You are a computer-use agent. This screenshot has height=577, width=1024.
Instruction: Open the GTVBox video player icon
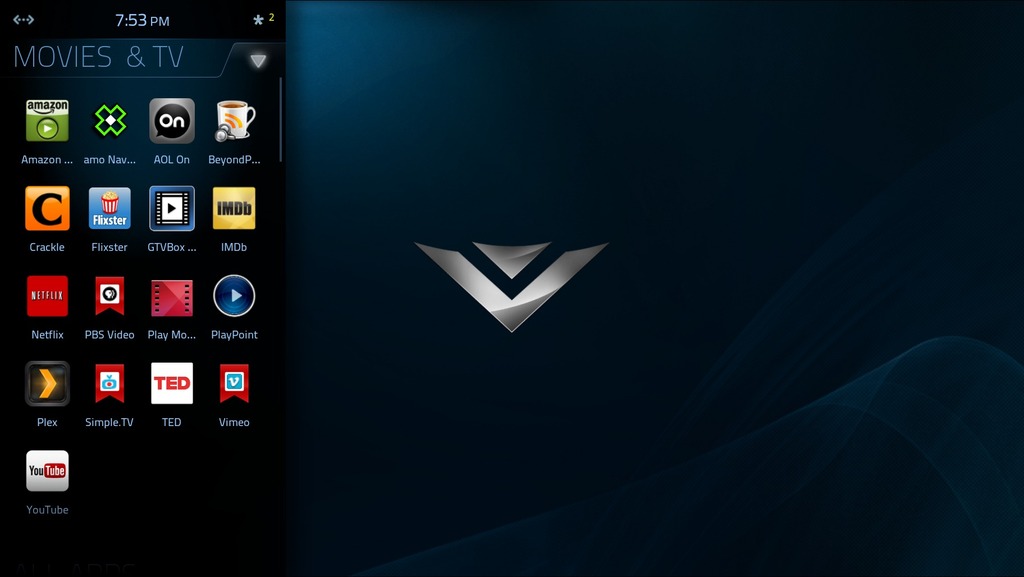(x=172, y=208)
